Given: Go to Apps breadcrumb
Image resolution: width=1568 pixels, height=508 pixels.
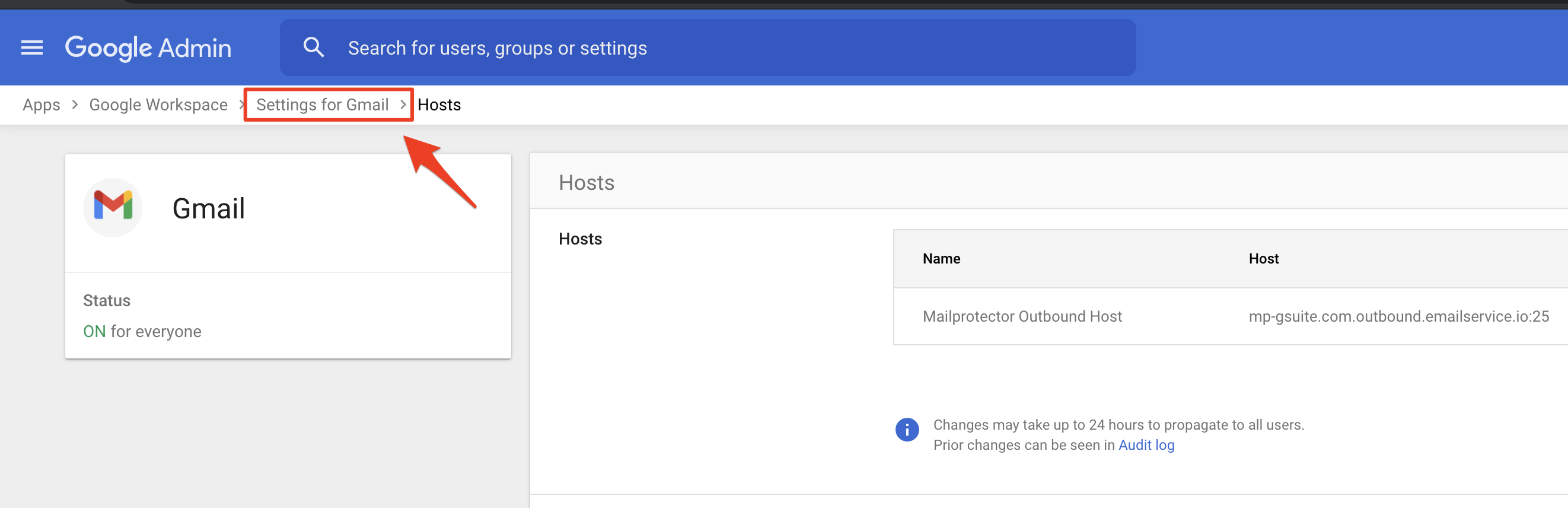Looking at the screenshot, I should click(42, 105).
